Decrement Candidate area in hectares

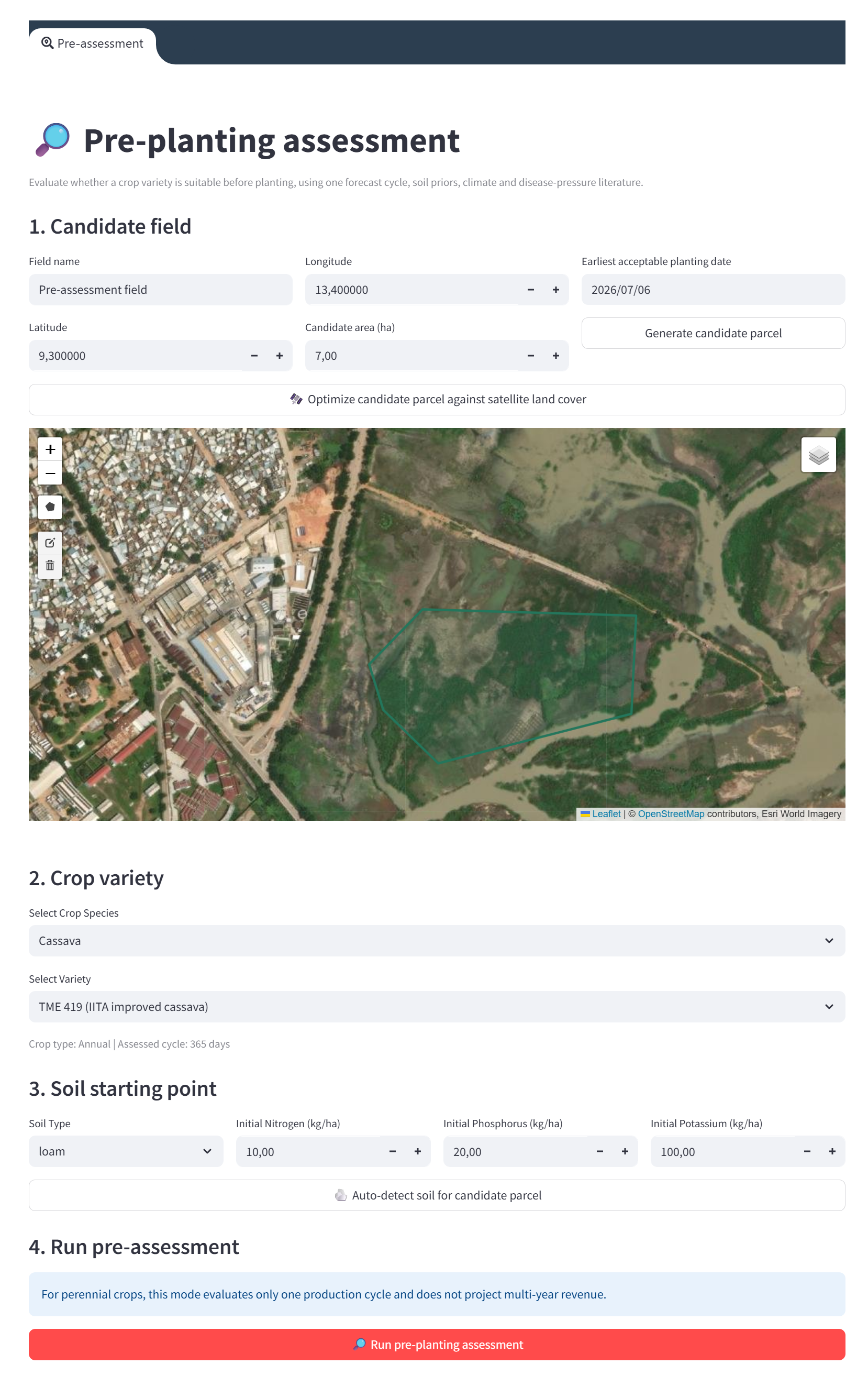pyautogui.click(x=530, y=356)
